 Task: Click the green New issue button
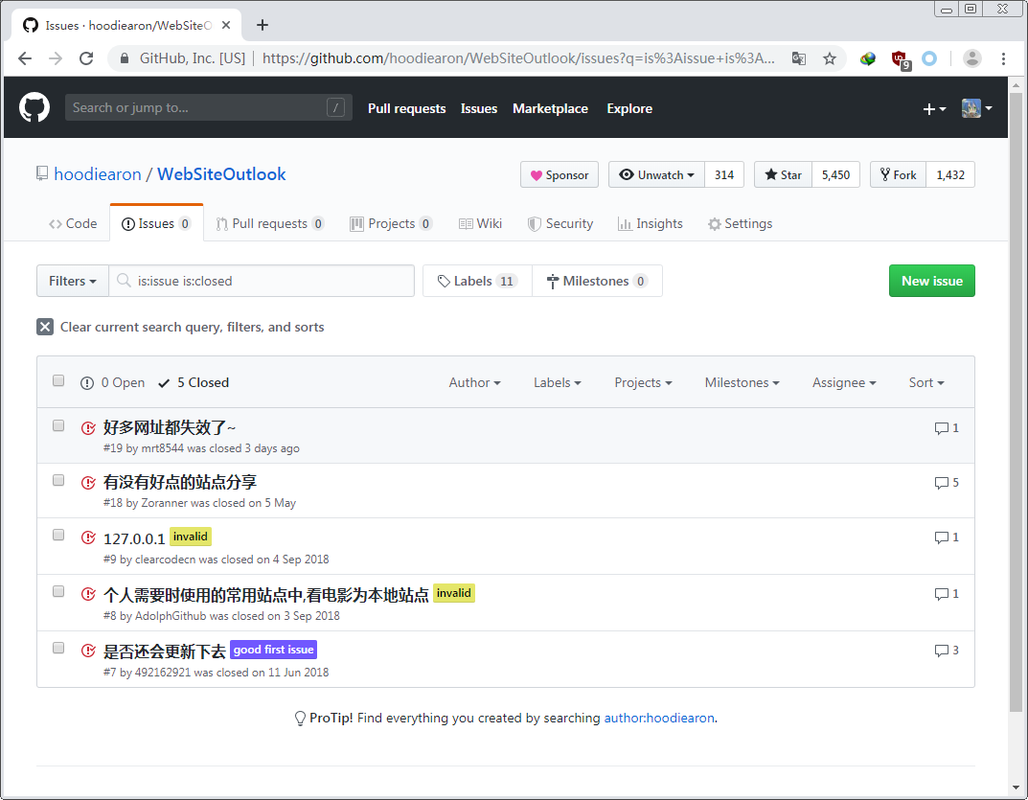932,281
